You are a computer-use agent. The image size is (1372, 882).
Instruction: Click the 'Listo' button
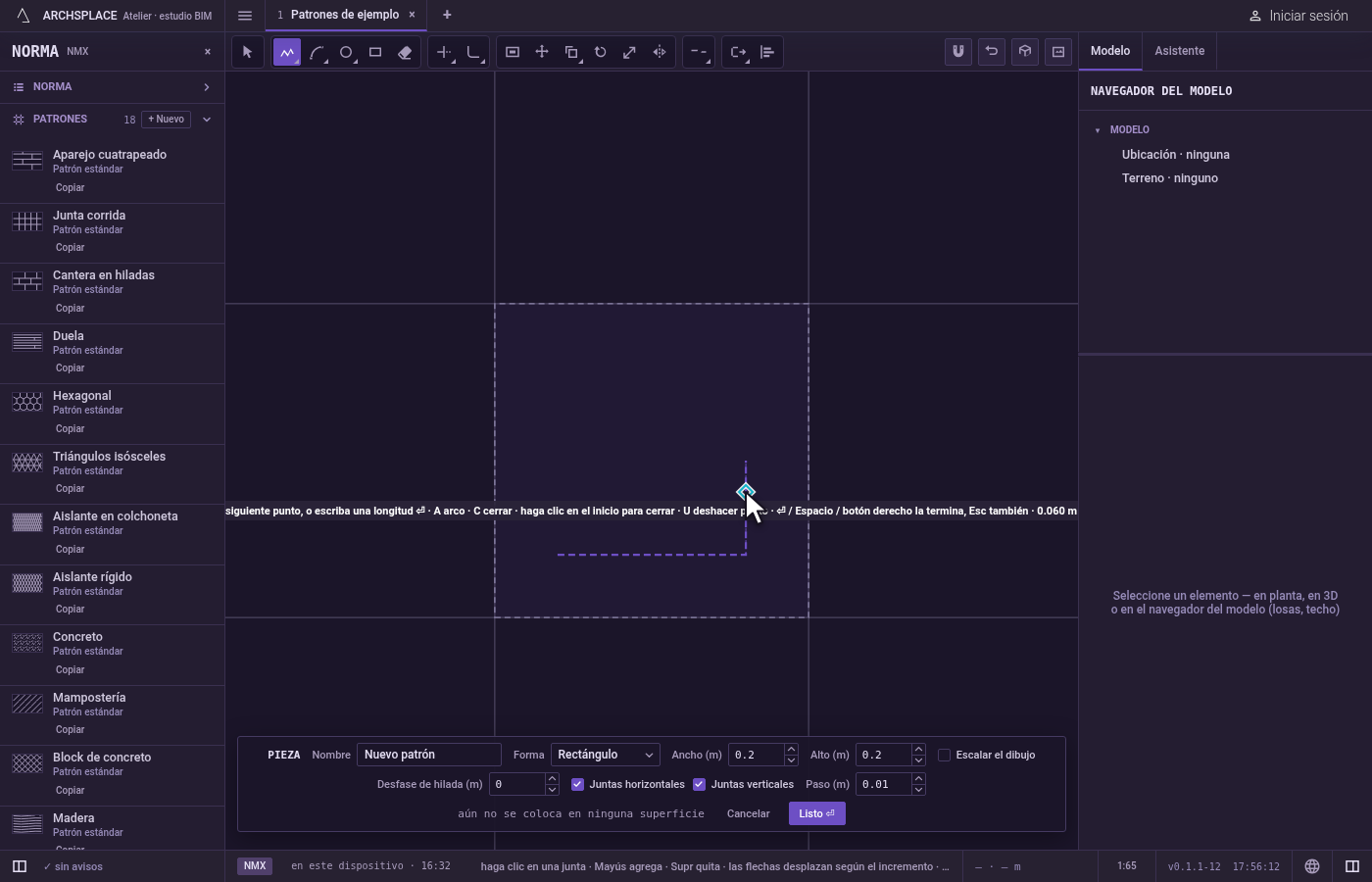pos(816,814)
